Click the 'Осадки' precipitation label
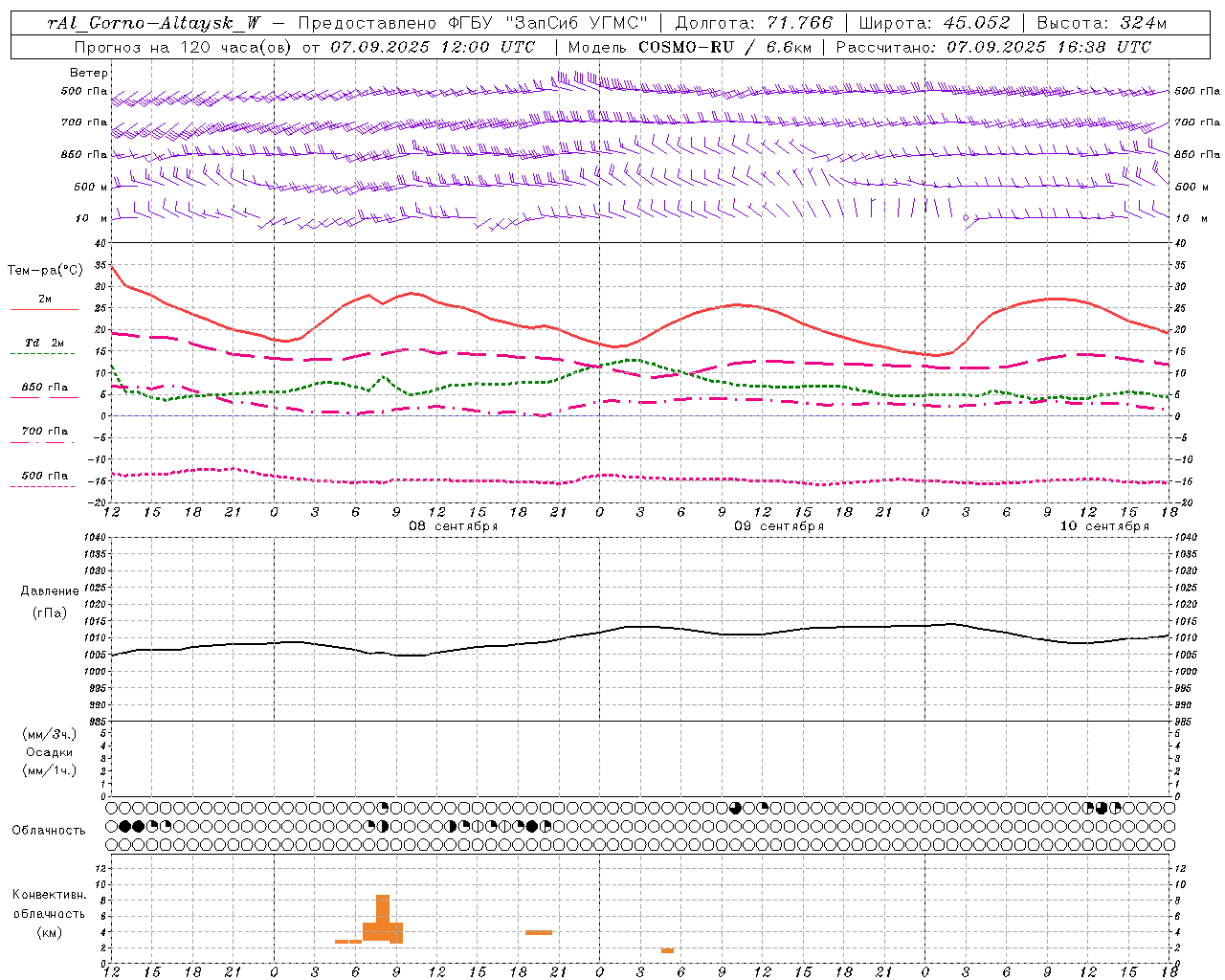Image resolution: width=1225 pixels, height=980 pixels. (x=50, y=752)
